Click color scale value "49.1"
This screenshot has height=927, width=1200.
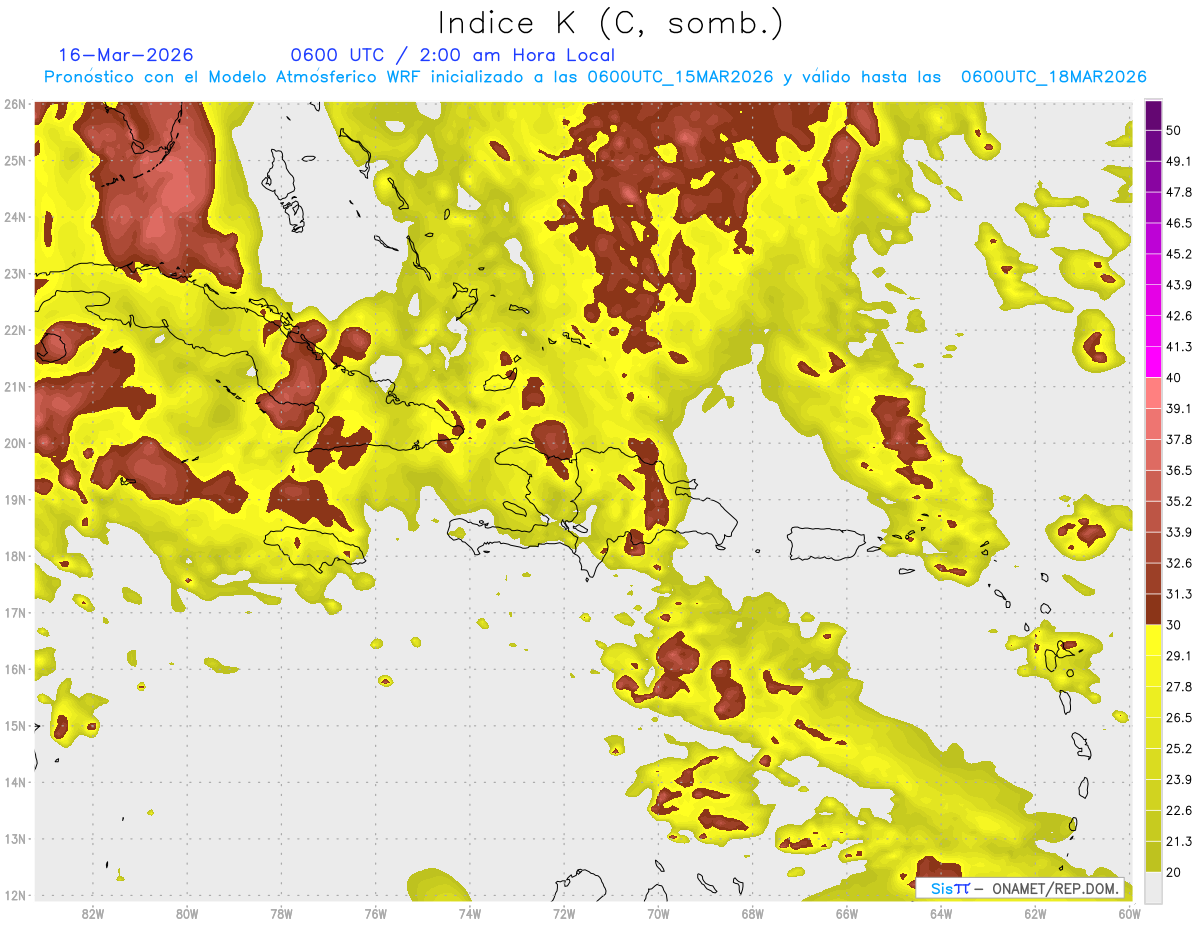click(x=1179, y=161)
